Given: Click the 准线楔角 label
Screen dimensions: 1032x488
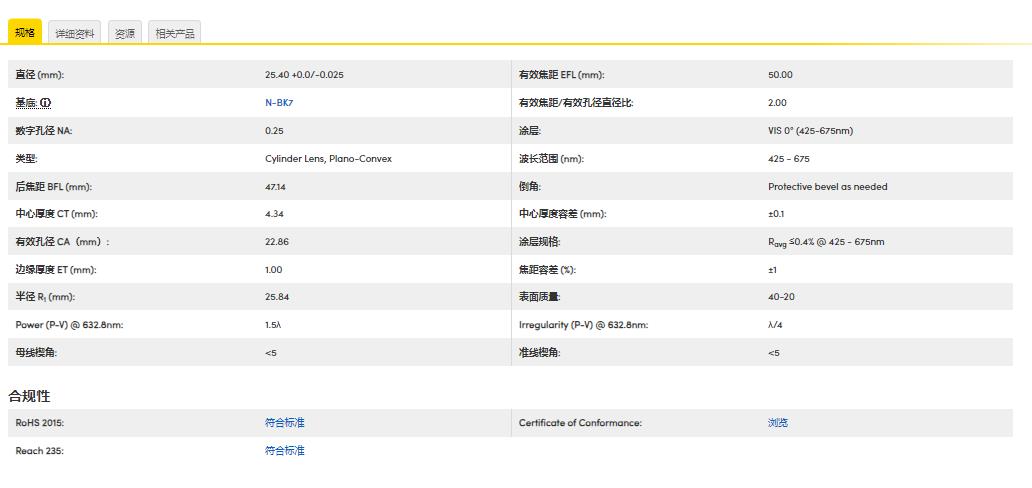Looking at the screenshot, I should click(x=539, y=353).
